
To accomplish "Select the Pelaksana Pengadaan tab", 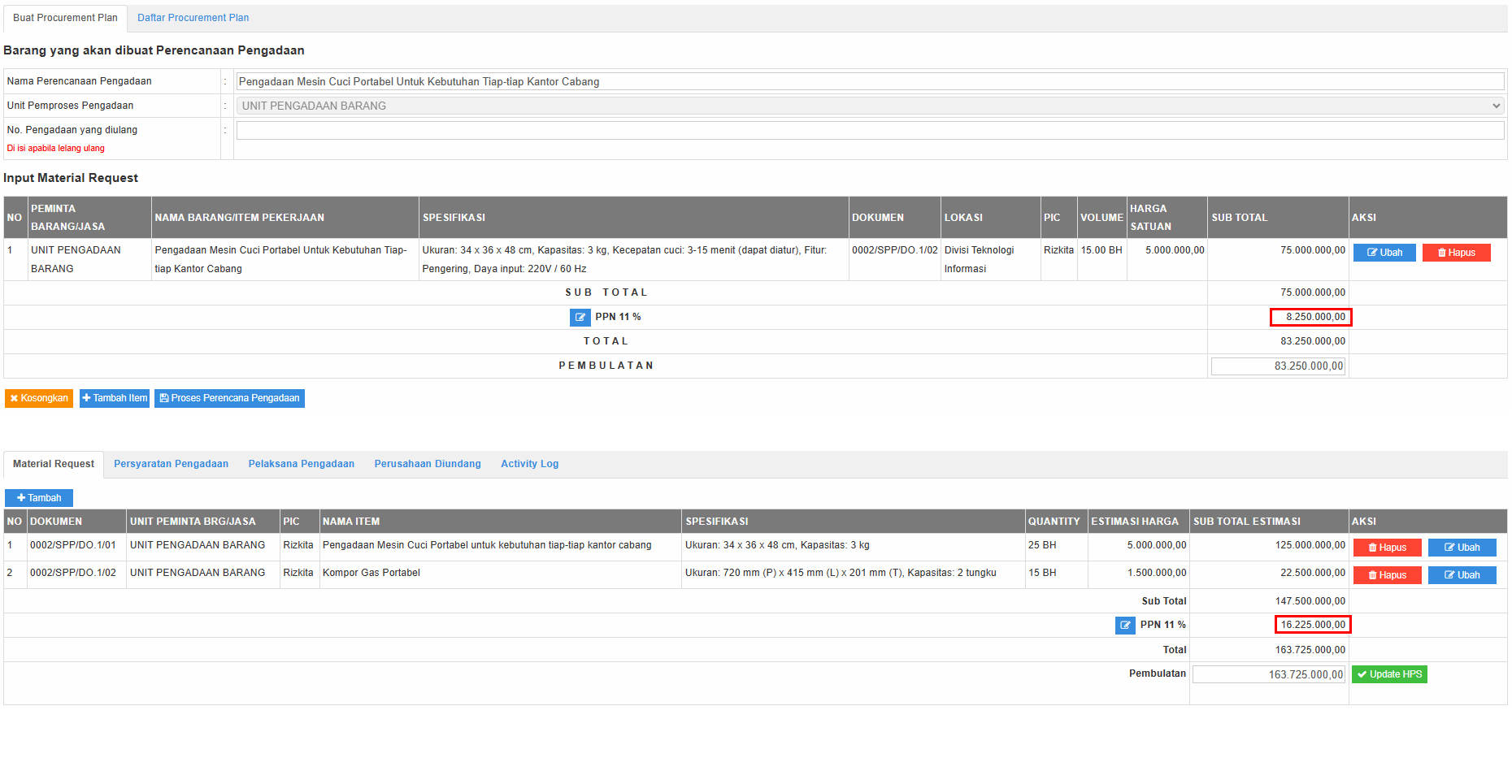I will [301, 464].
